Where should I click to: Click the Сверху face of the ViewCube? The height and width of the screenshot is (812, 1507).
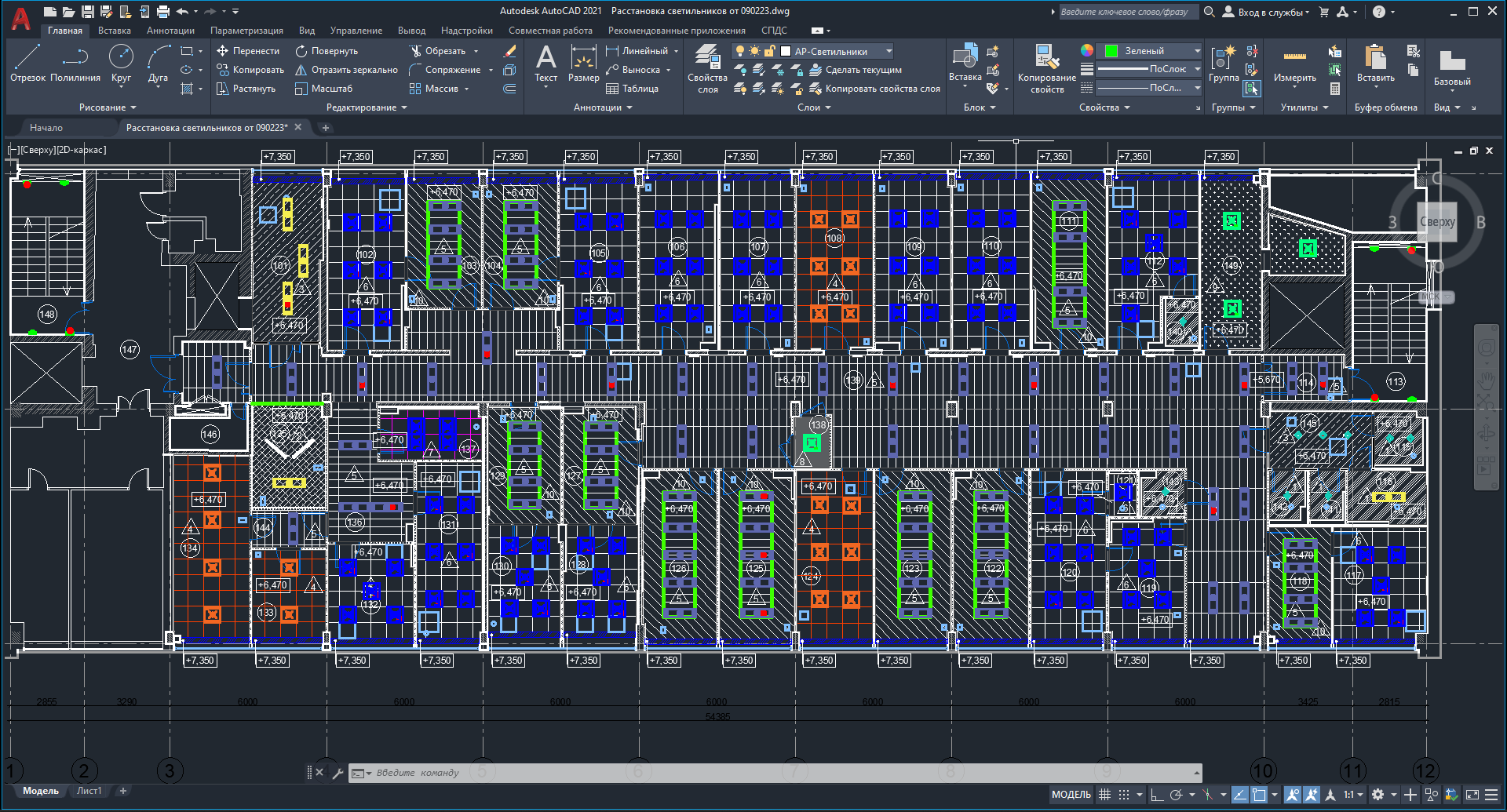[x=1437, y=222]
